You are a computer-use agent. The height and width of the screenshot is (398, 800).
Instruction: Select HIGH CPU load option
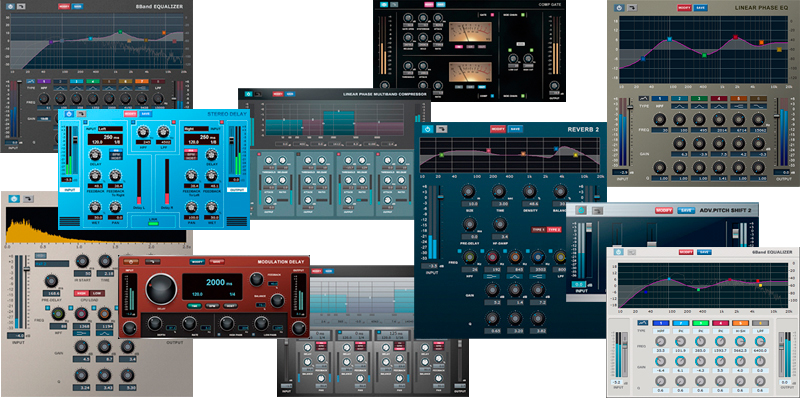pos(81,293)
